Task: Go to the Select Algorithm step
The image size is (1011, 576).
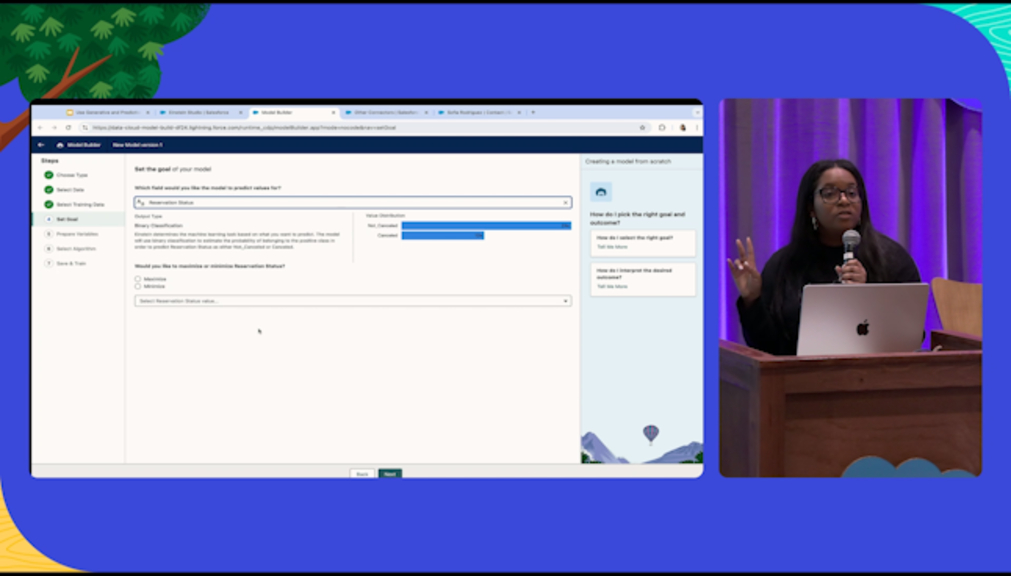Action: tap(76, 249)
